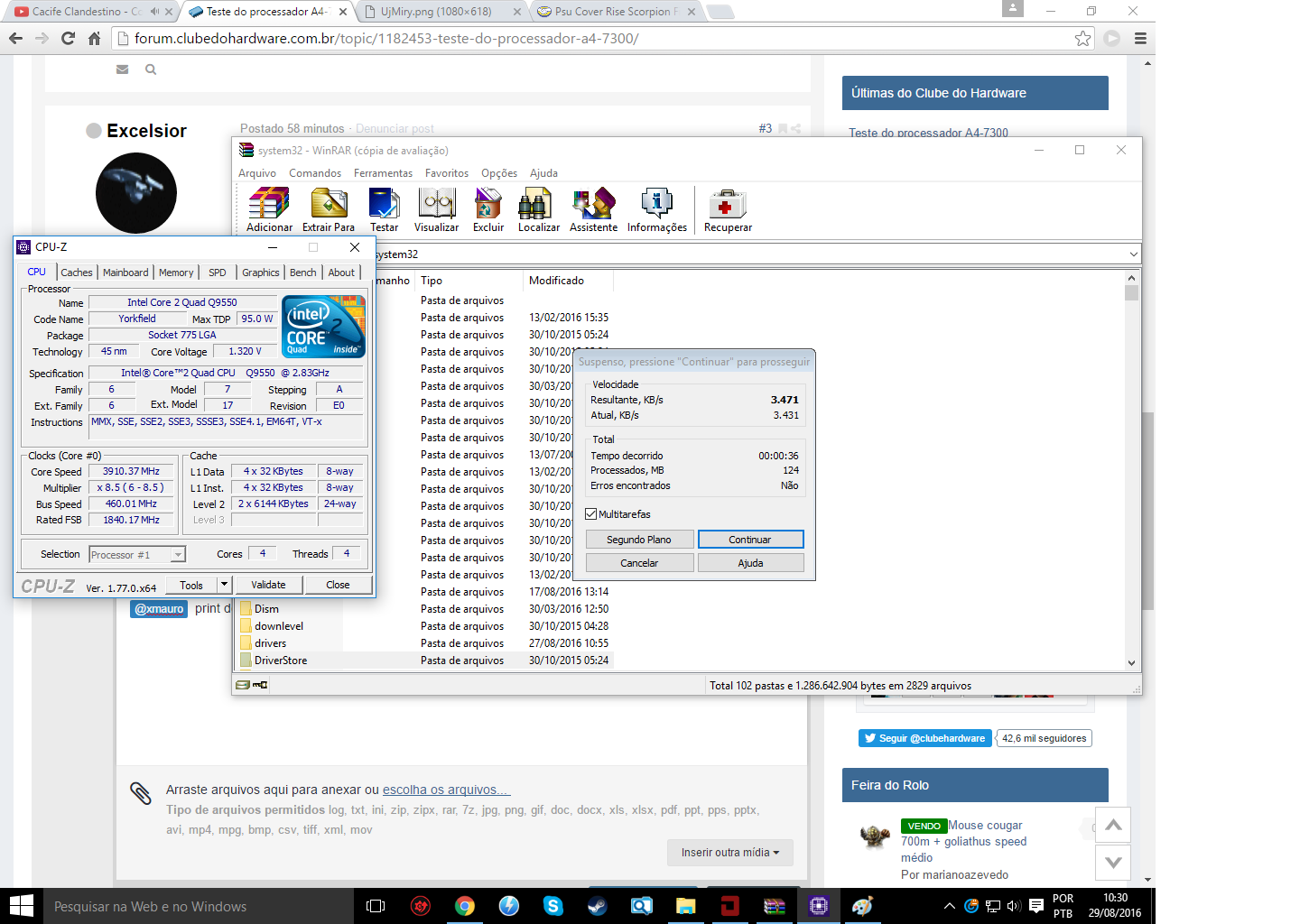Screen dimensions: 1300x924
Task: Open the Ferramentas menu
Action: point(383,173)
